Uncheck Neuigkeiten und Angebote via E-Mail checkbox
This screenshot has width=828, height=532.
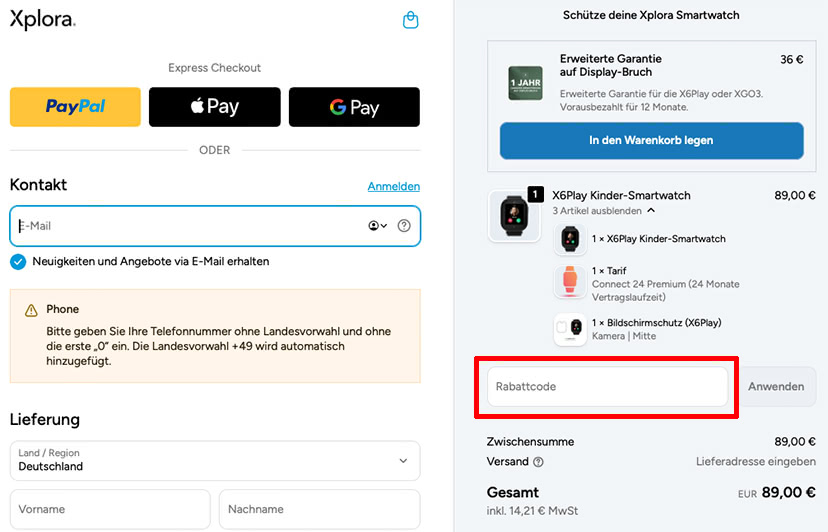(18, 262)
